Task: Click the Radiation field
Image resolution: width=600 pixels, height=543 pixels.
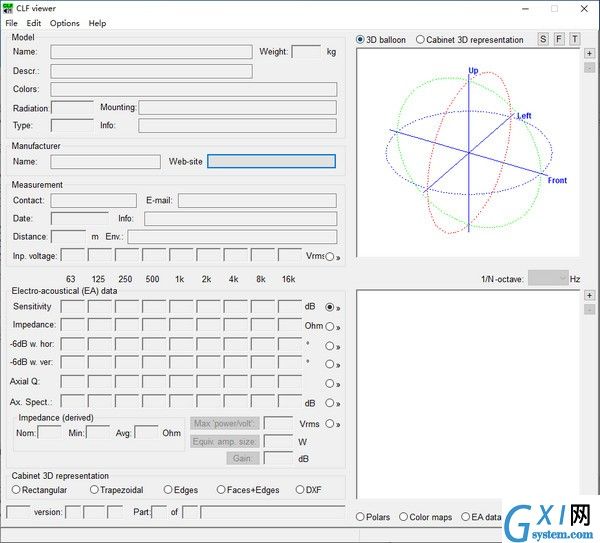Action: [x=72, y=108]
